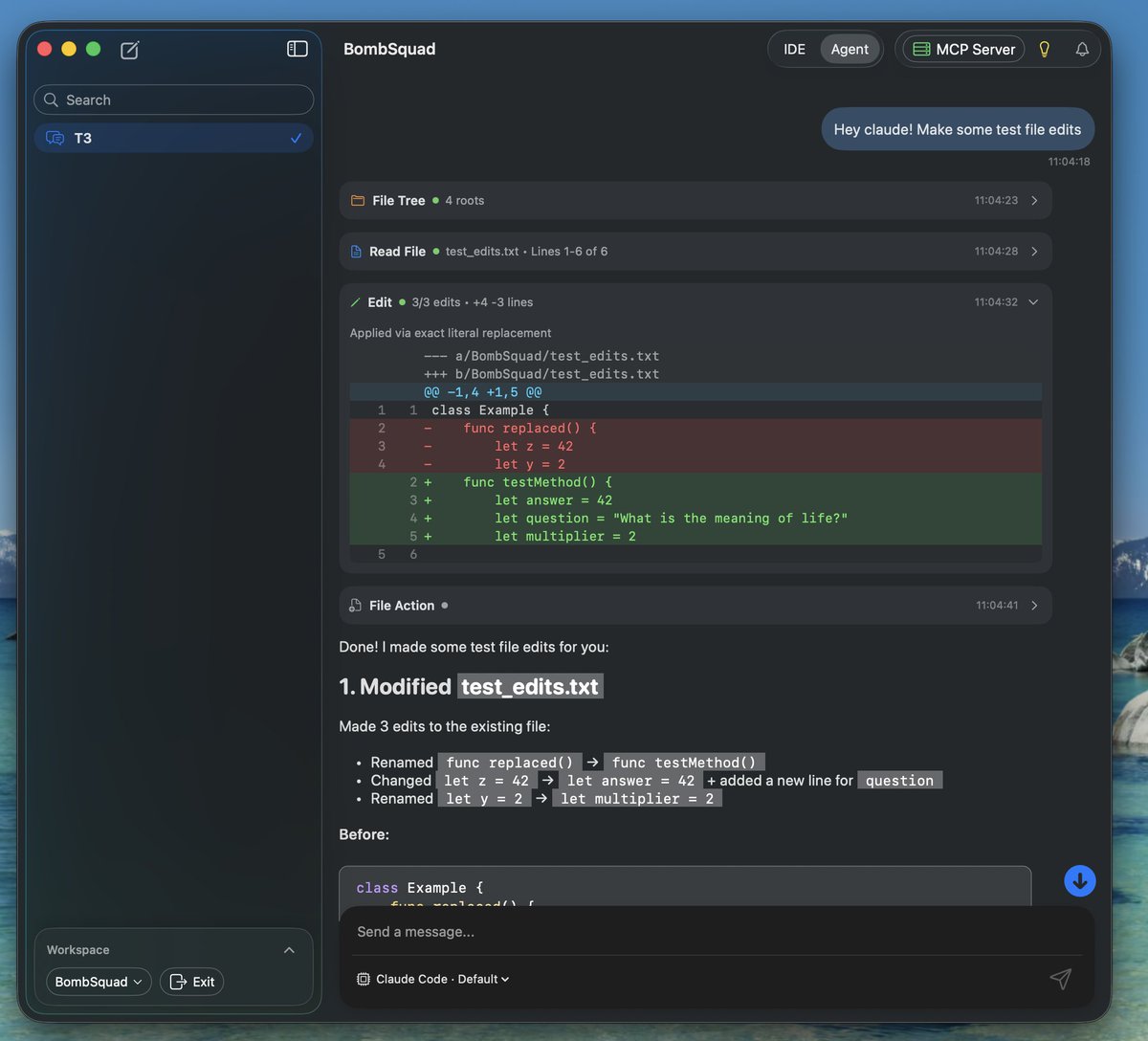Switch to IDE mode
Image resolution: width=1148 pixels, height=1041 pixels.
794,49
